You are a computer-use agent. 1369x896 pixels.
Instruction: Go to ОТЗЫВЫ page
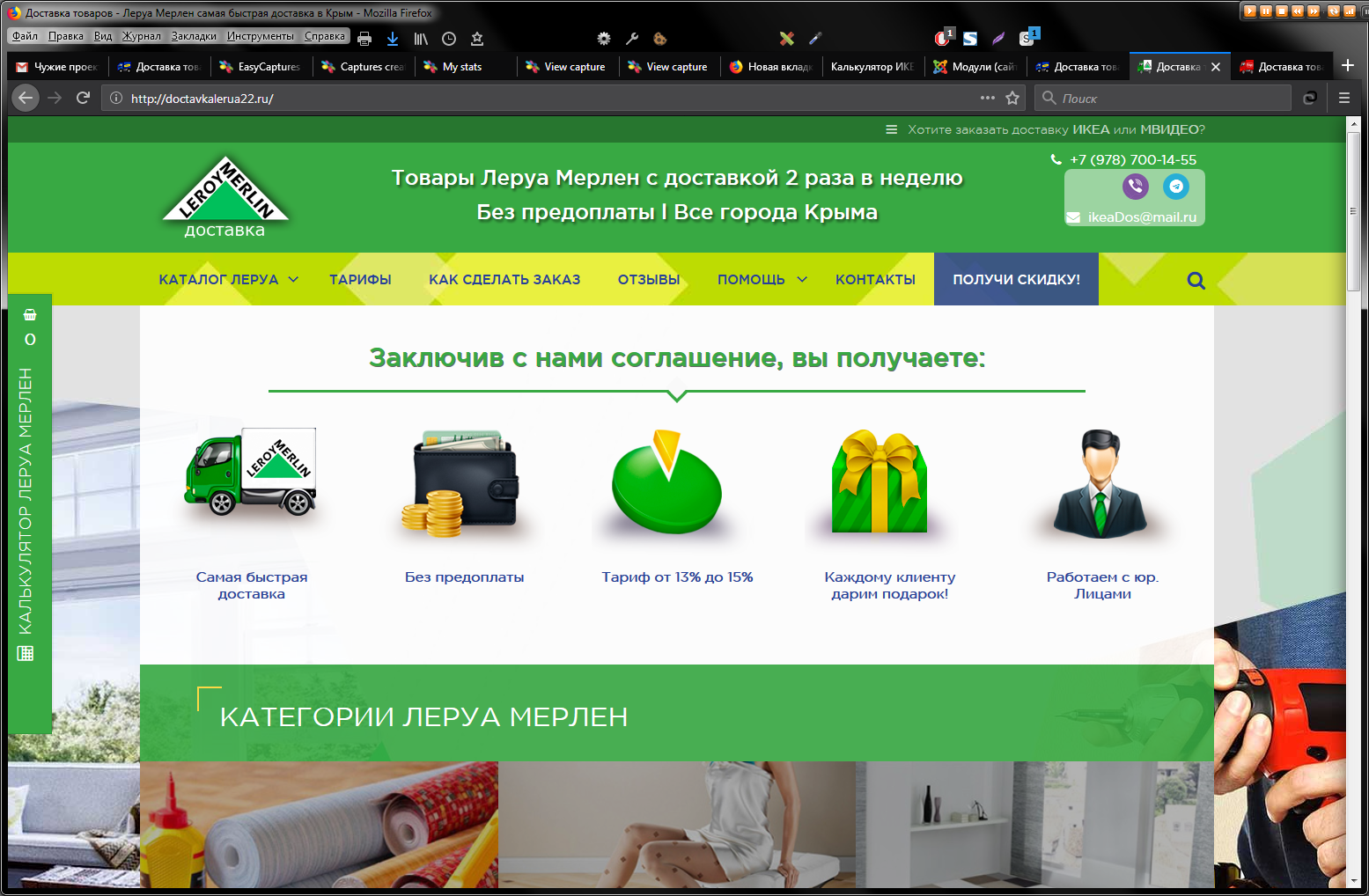coord(649,279)
